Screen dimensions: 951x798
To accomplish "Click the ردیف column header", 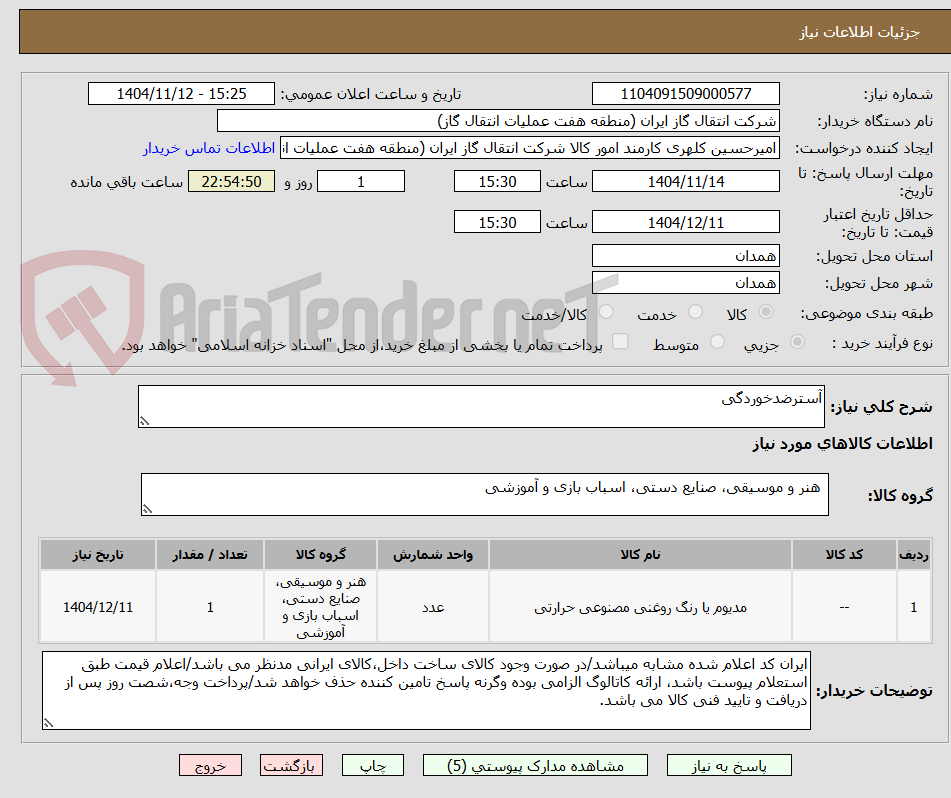I will [913, 555].
